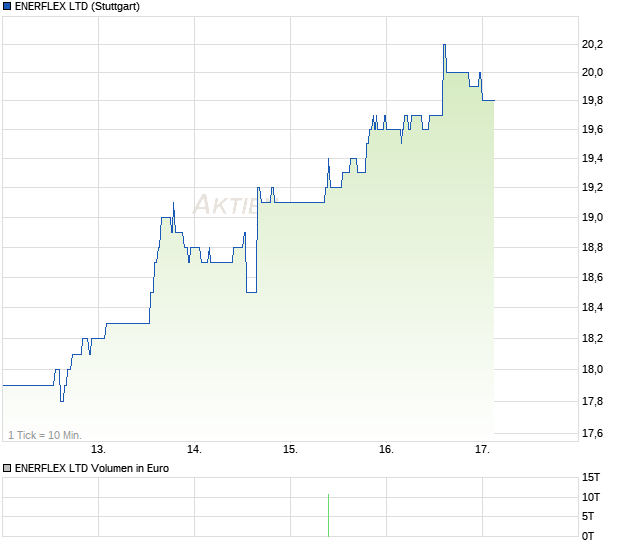The image size is (620, 546).
Task: Click the 18,6 price axis label
Action: pos(592,278)
